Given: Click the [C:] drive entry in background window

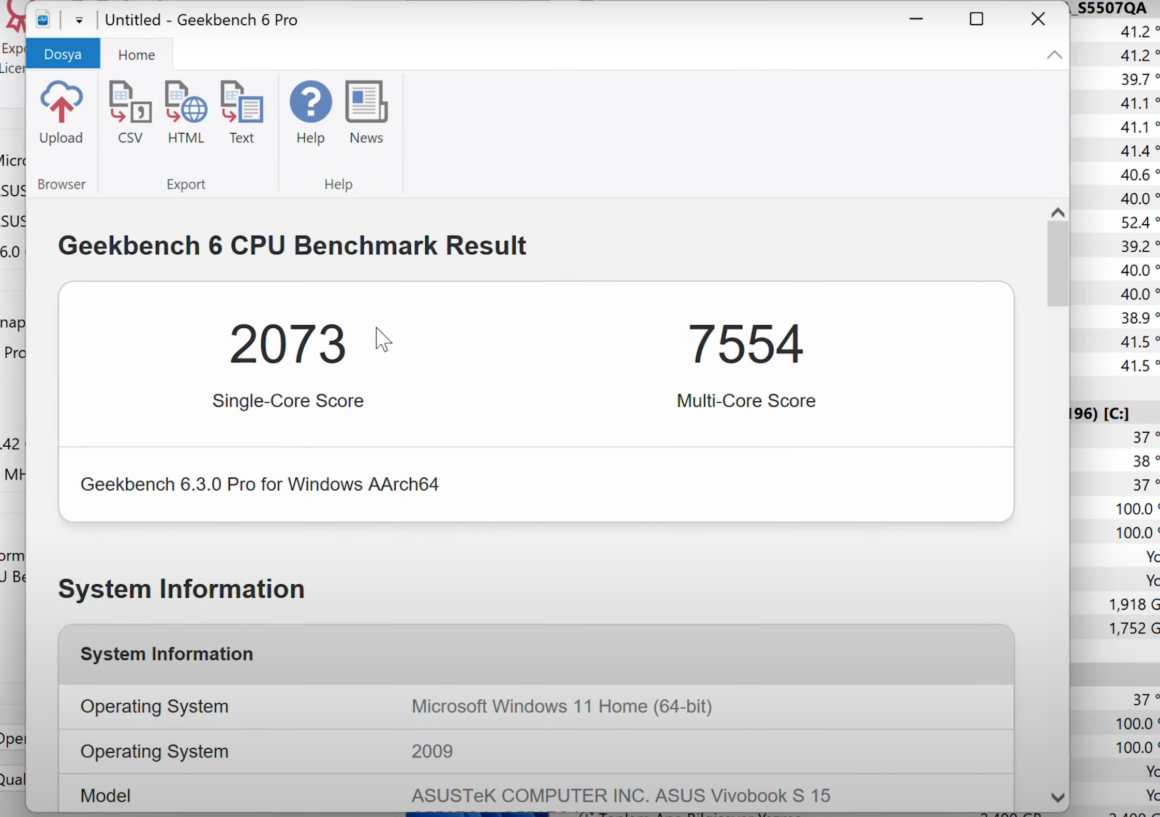Looking at the screenshot, I should pos(1116,413).
